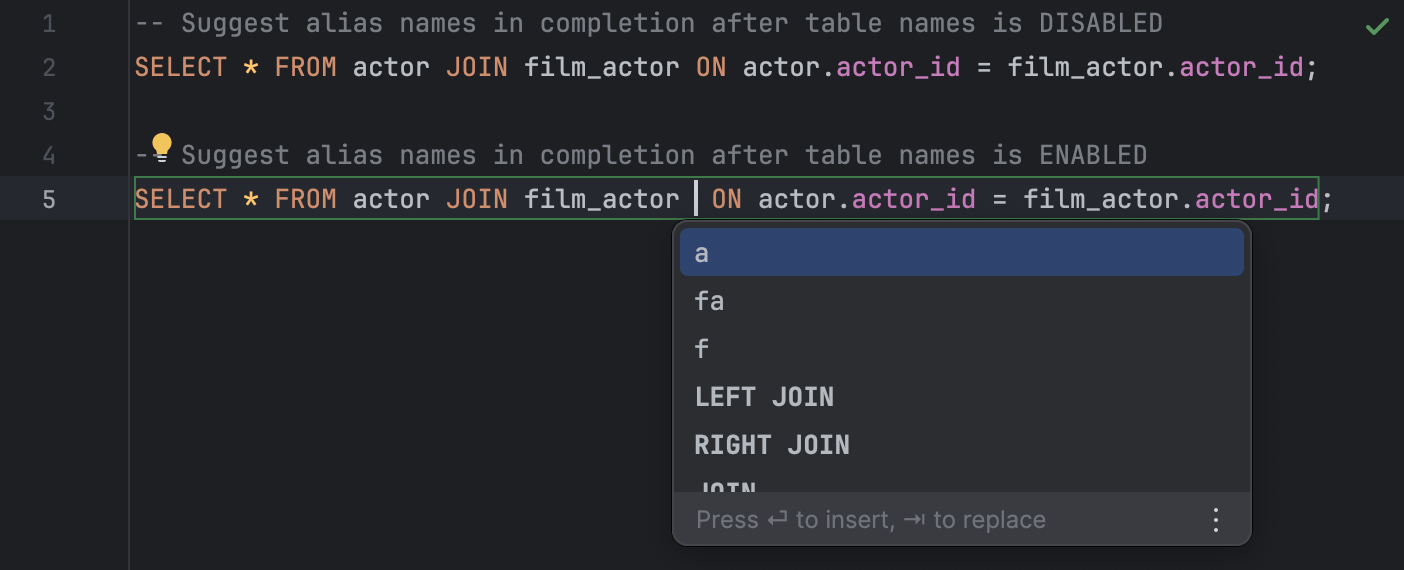The image size is (1404, 570).
Task: Click line number 5 in gutter
Action: point(49,199)
